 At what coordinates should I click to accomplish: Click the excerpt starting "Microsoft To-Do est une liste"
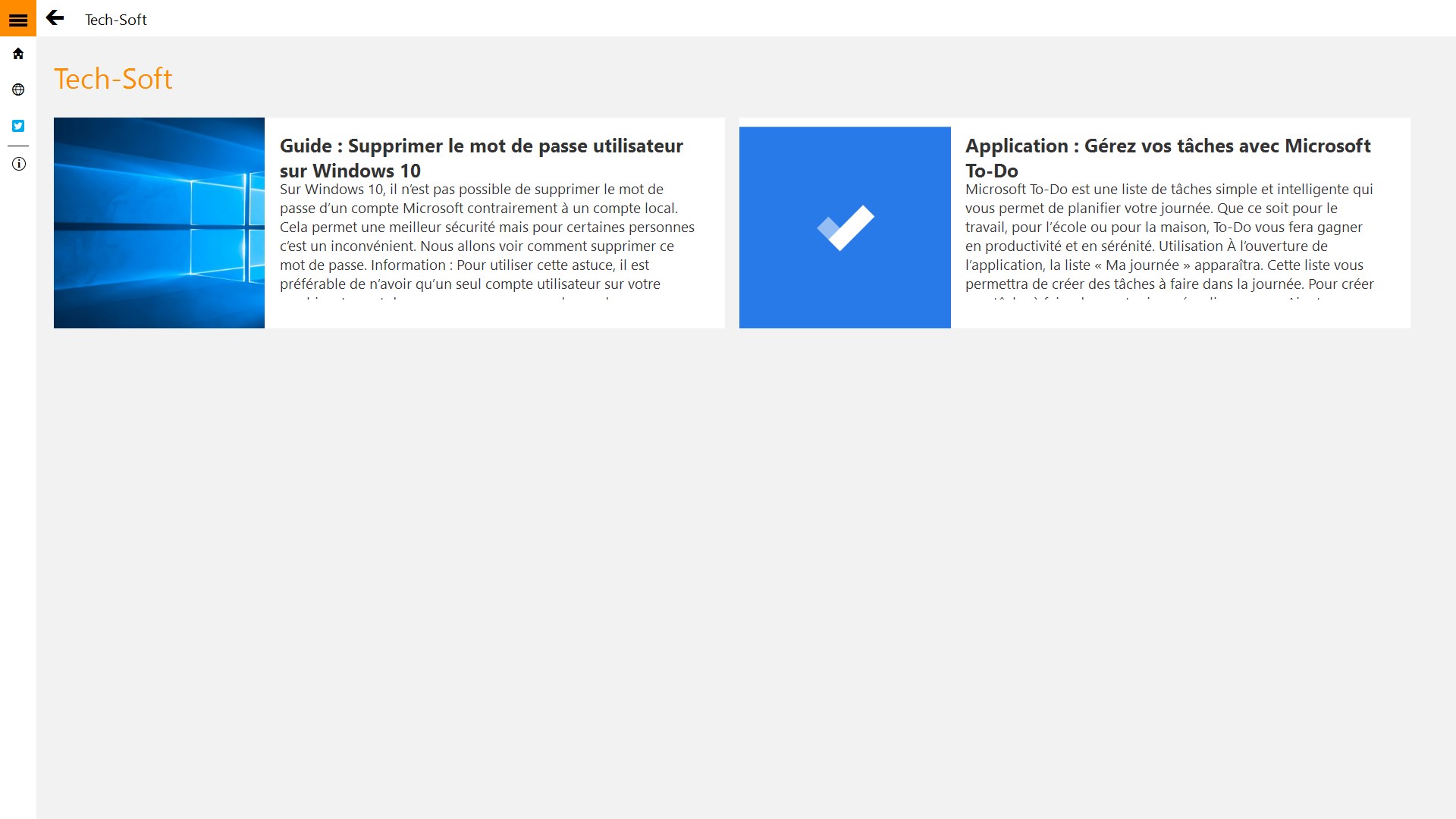pyautogui.click(x=1168, y=237)
